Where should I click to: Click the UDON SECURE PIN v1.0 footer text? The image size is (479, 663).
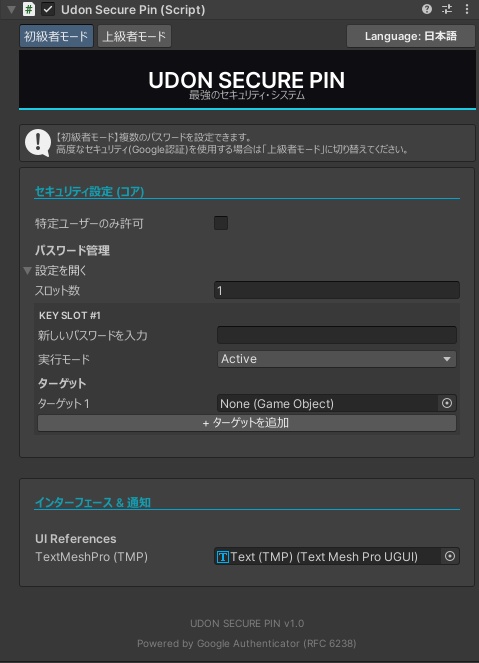[247, 623]
